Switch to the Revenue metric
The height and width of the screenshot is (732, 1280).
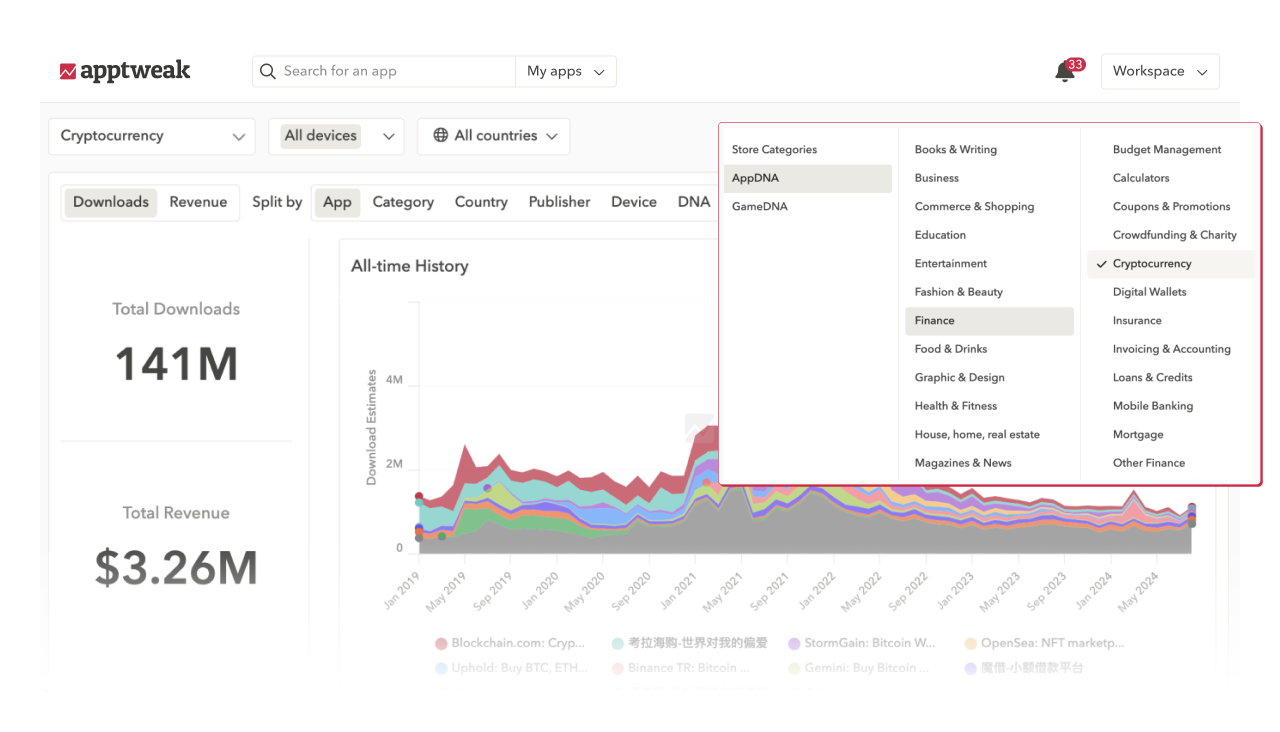(198, 202)
